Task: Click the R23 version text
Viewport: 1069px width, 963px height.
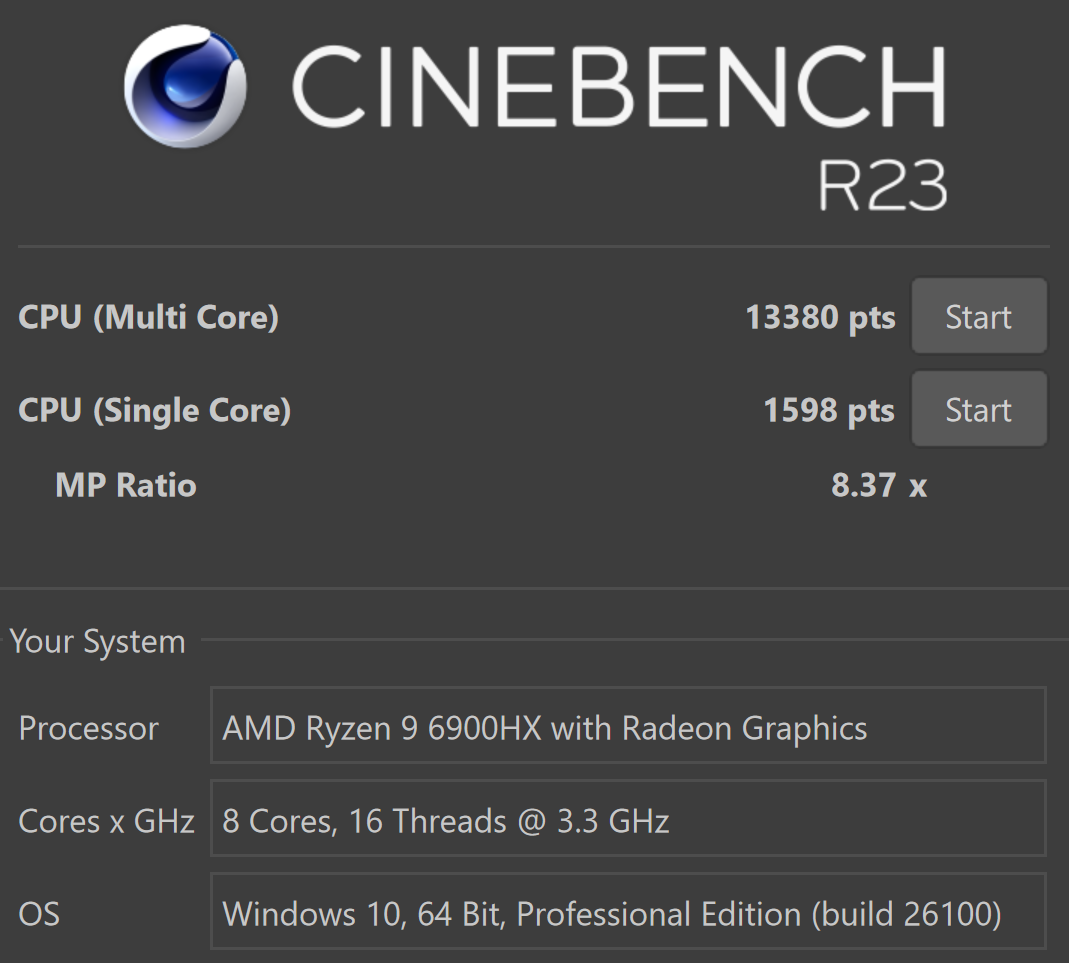Action: (881, 185)
